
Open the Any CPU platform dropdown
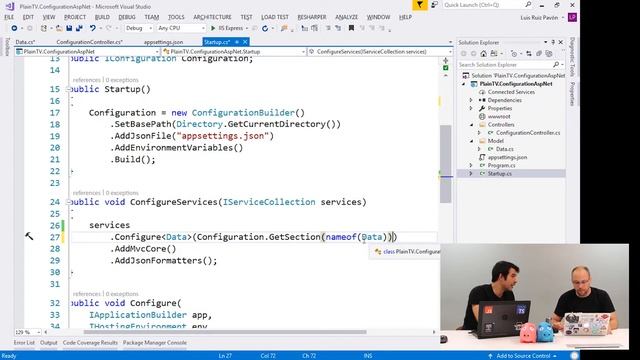click(x=181, y=28)
